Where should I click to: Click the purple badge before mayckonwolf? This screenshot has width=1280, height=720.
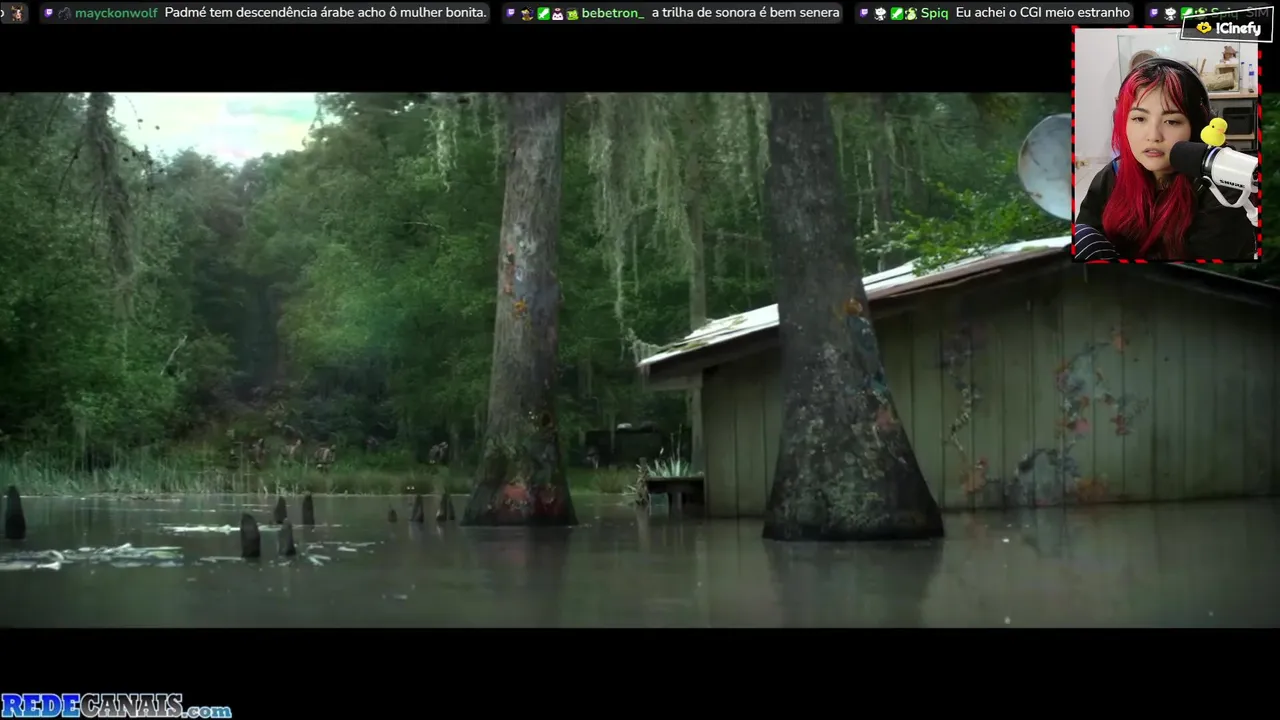click(x=48, y=13)
